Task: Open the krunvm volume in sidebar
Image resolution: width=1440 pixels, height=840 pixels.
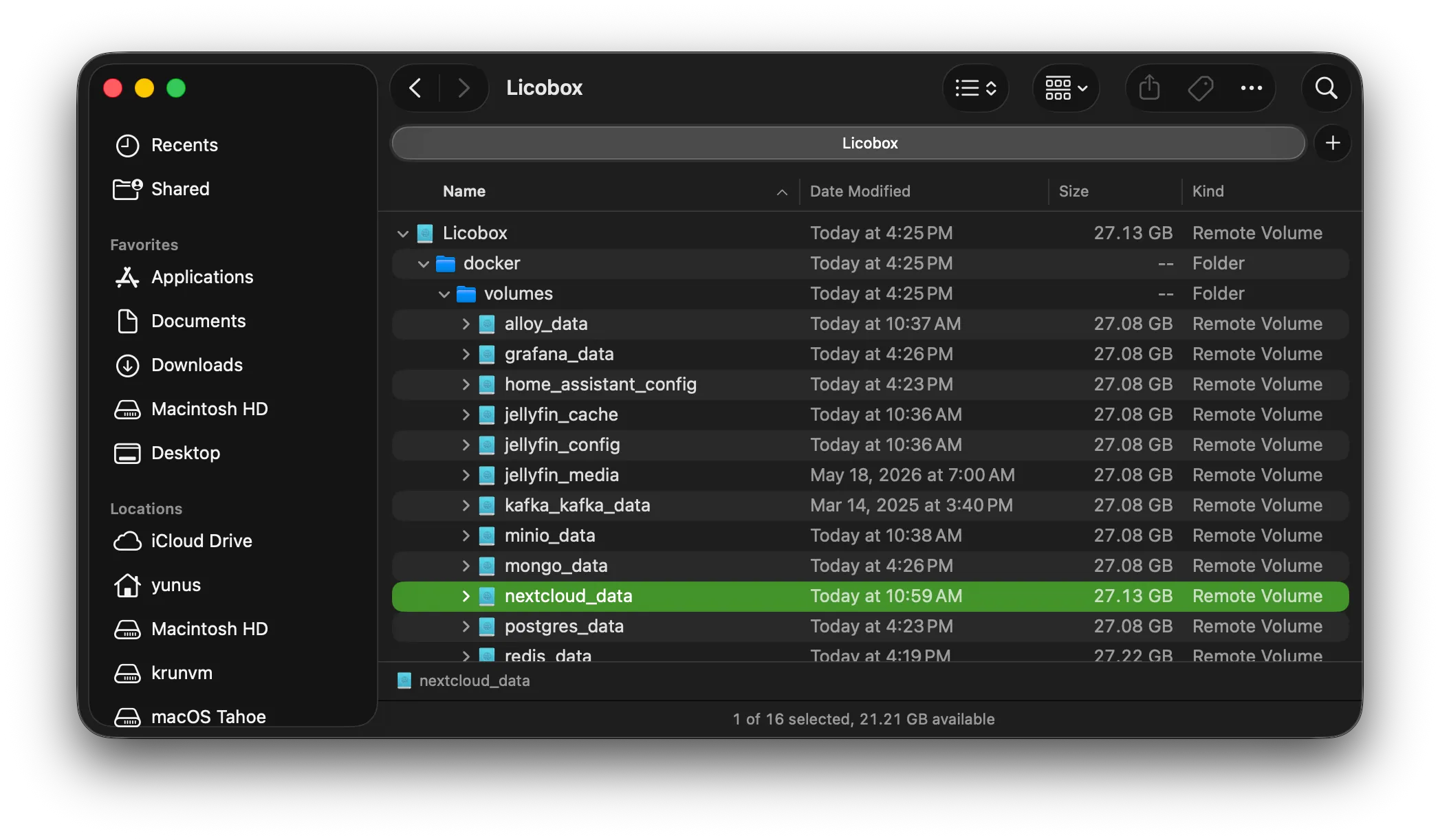Action: [x=162, y=673]
